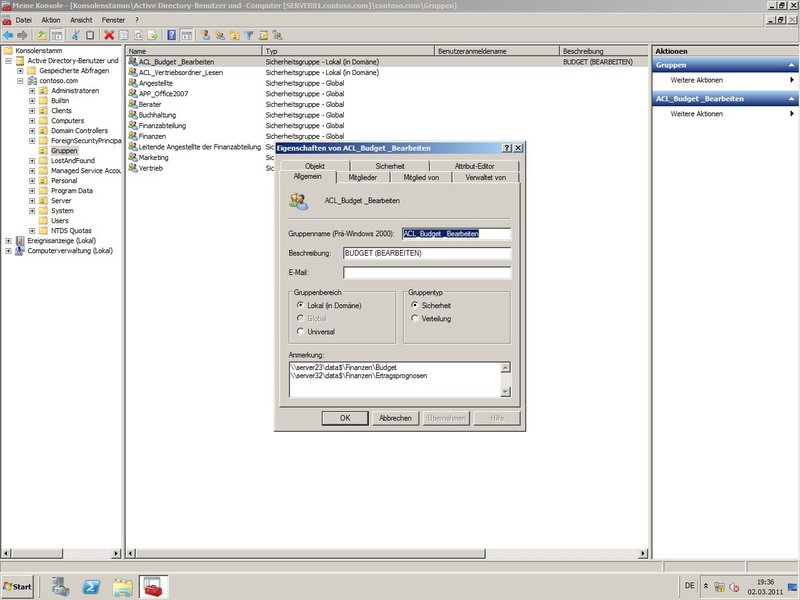The width and height of the screenshot is (800, 600).
Task: Go up one level in the tree
Action: [42, 35]
